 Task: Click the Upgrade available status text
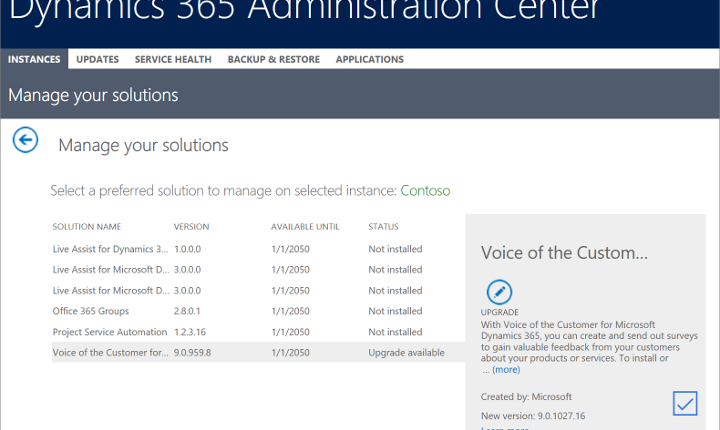(x=404, y=353)
